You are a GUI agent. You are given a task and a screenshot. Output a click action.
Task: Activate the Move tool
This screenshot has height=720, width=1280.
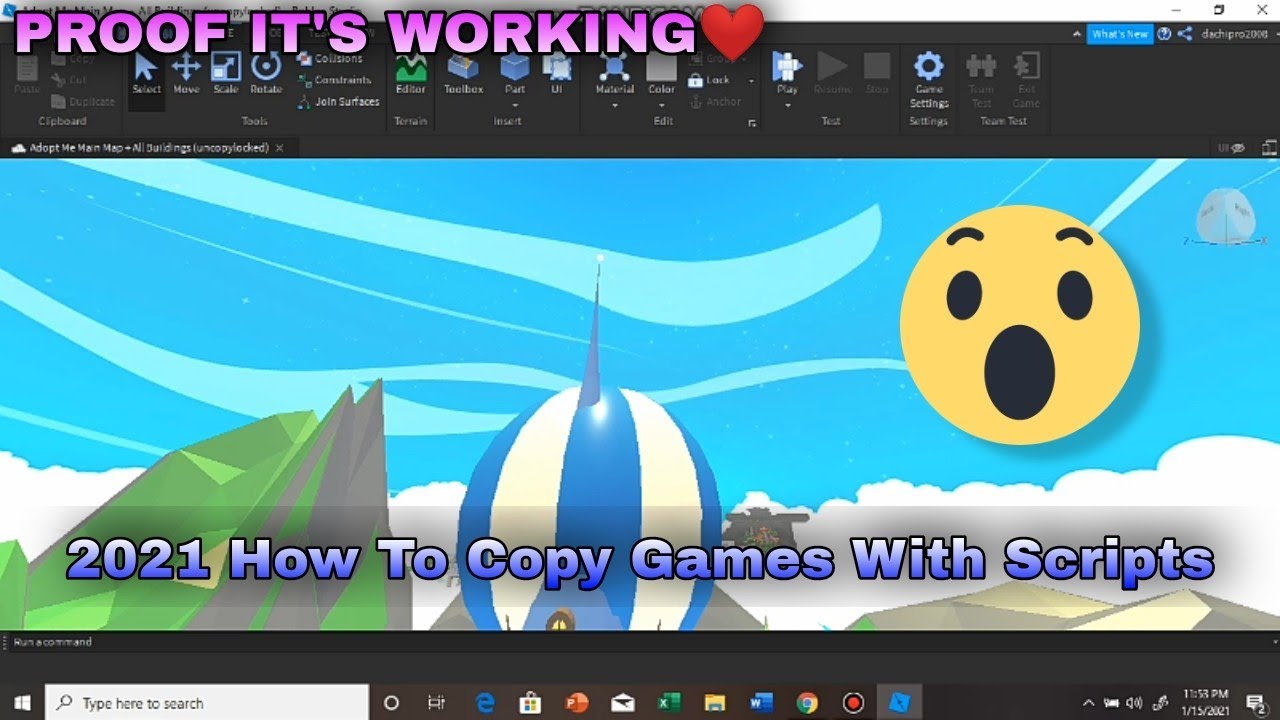[x=186, y=73]
